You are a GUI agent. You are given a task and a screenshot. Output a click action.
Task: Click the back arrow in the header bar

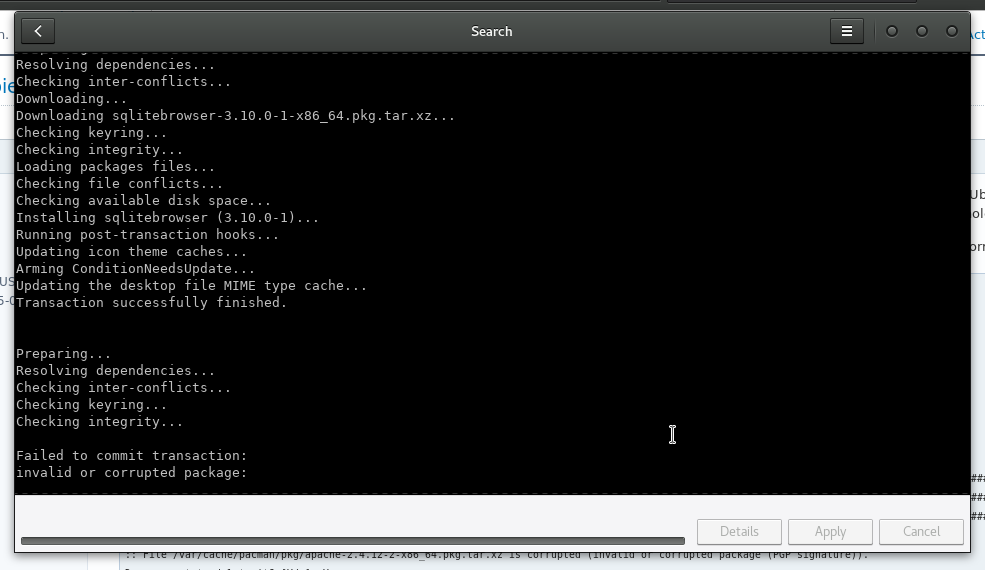tap(38, 31)
